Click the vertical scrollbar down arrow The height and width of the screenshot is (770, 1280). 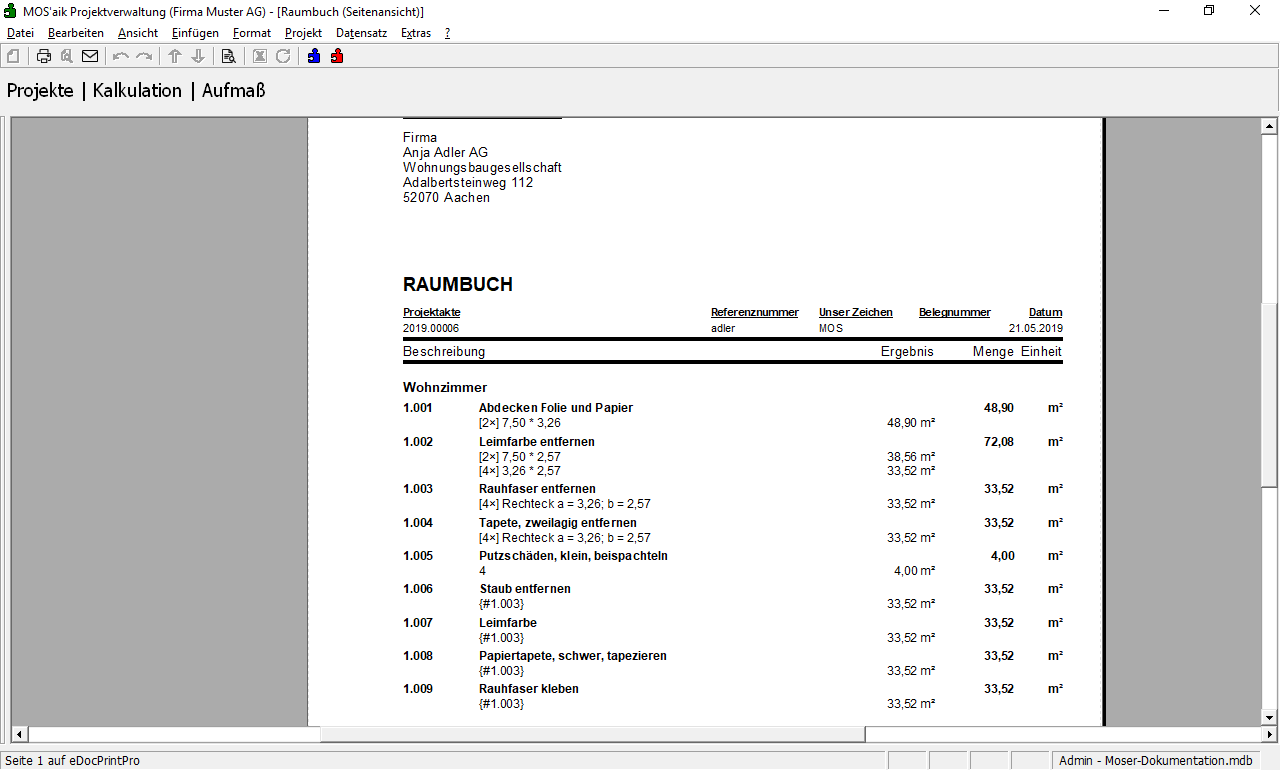pos(1270,717)
